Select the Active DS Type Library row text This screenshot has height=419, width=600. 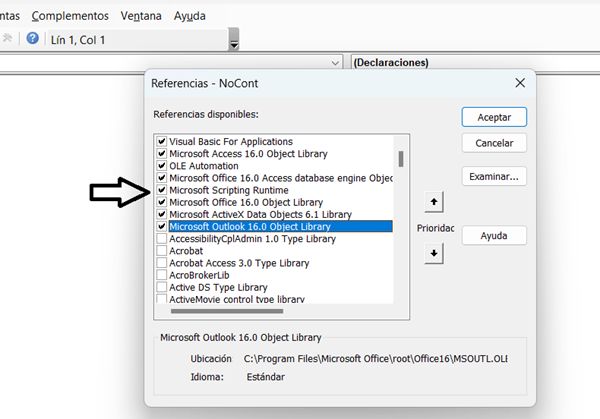pos(218,287)
